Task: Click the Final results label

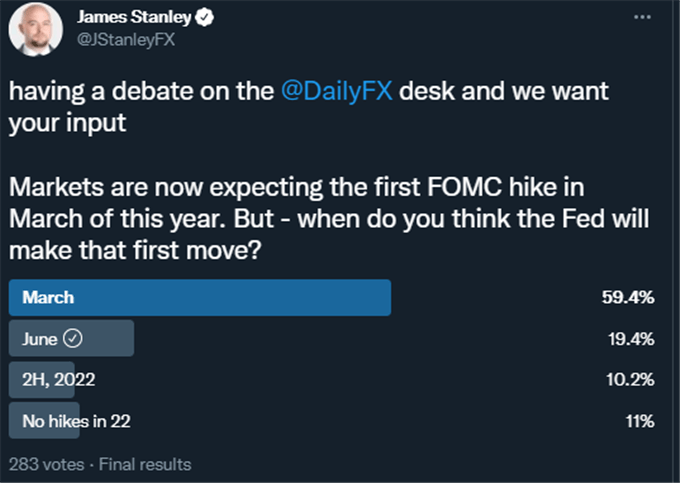Action: point(145,464)
